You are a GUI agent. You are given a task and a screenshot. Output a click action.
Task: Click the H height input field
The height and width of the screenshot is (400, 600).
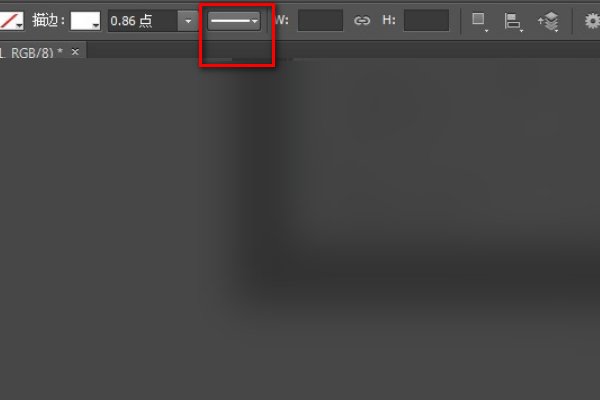pos(426,21)
